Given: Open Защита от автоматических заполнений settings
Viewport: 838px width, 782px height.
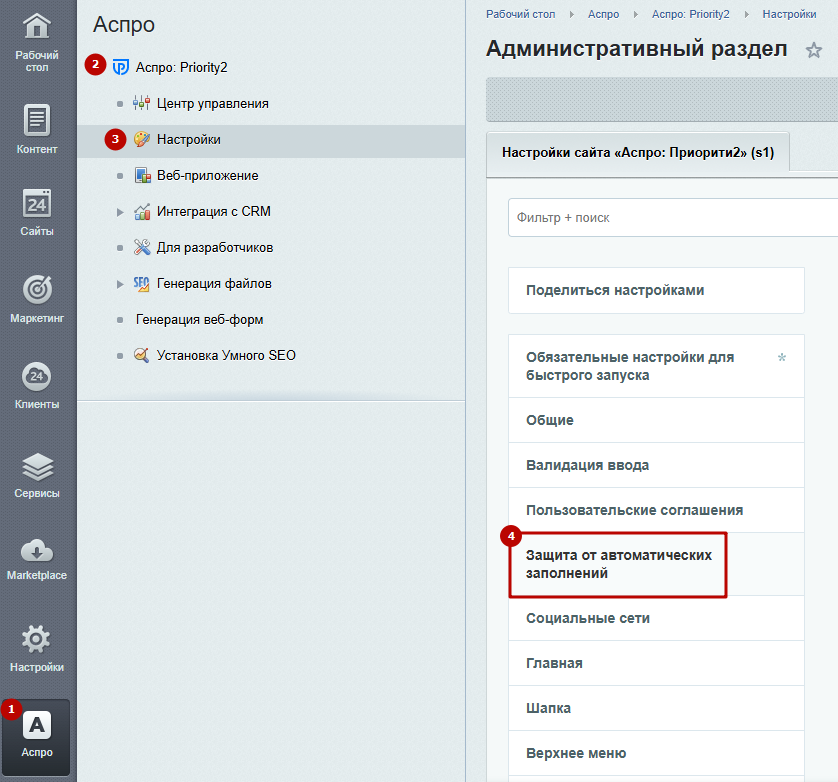Looking at the screenshot, I should pos(618,564).
